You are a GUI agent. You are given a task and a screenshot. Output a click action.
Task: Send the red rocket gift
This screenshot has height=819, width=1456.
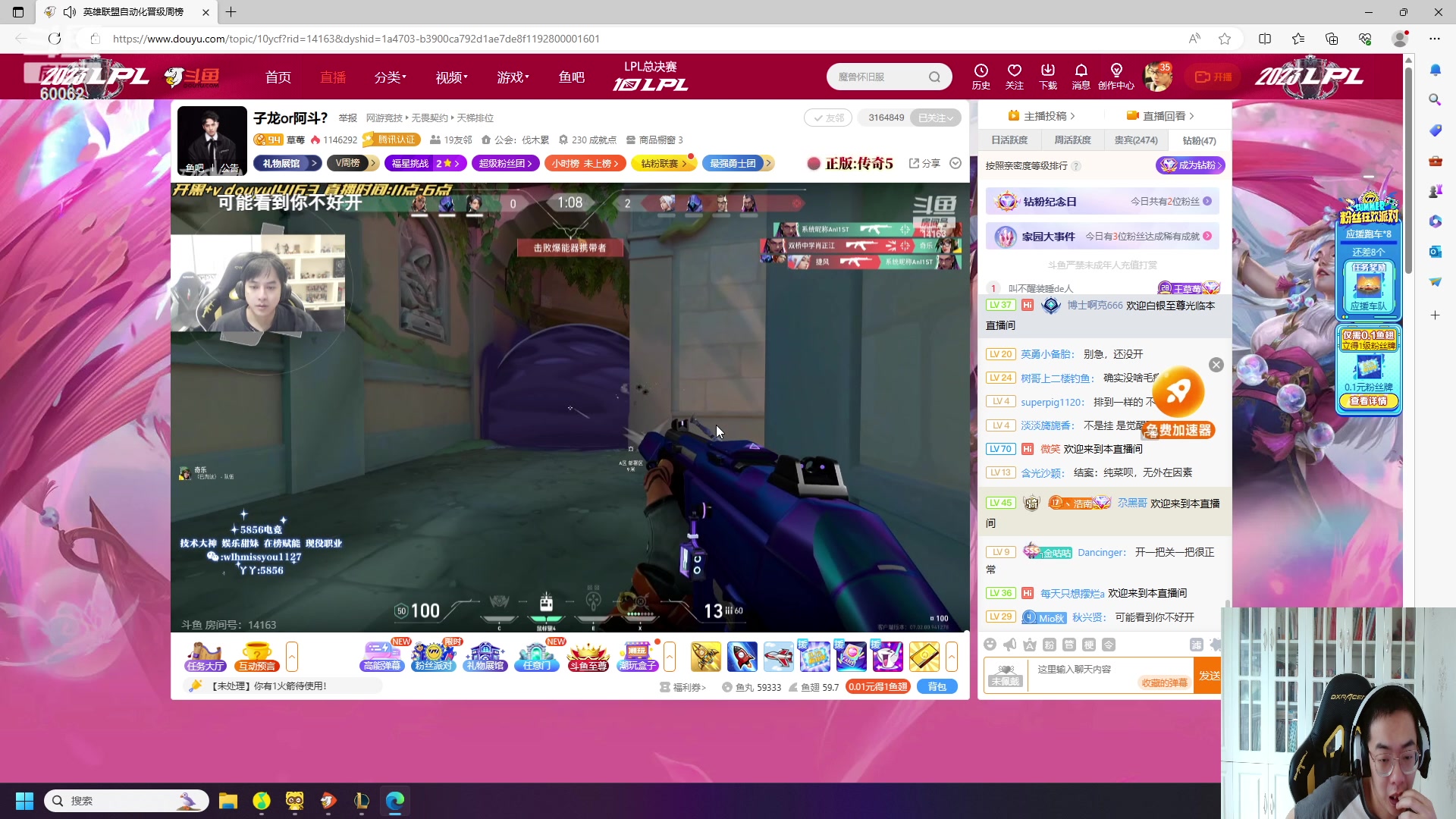tap(742, 657)
